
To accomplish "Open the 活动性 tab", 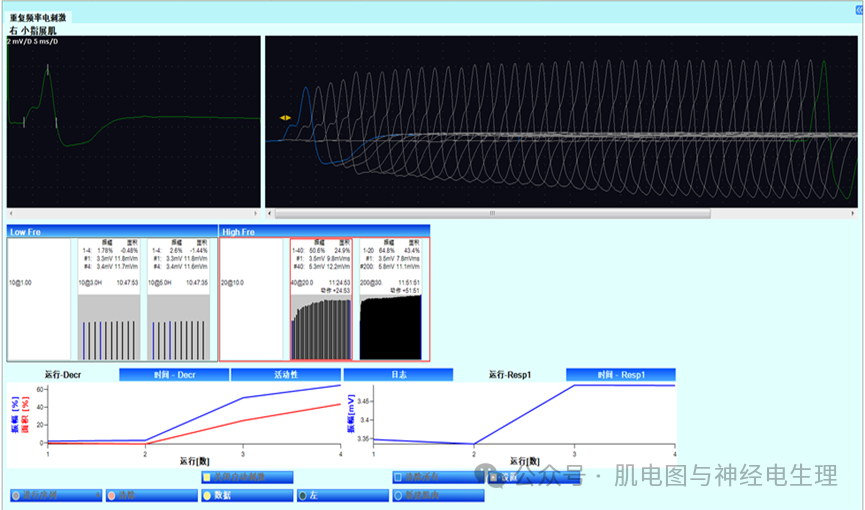I will click(286, 375).
